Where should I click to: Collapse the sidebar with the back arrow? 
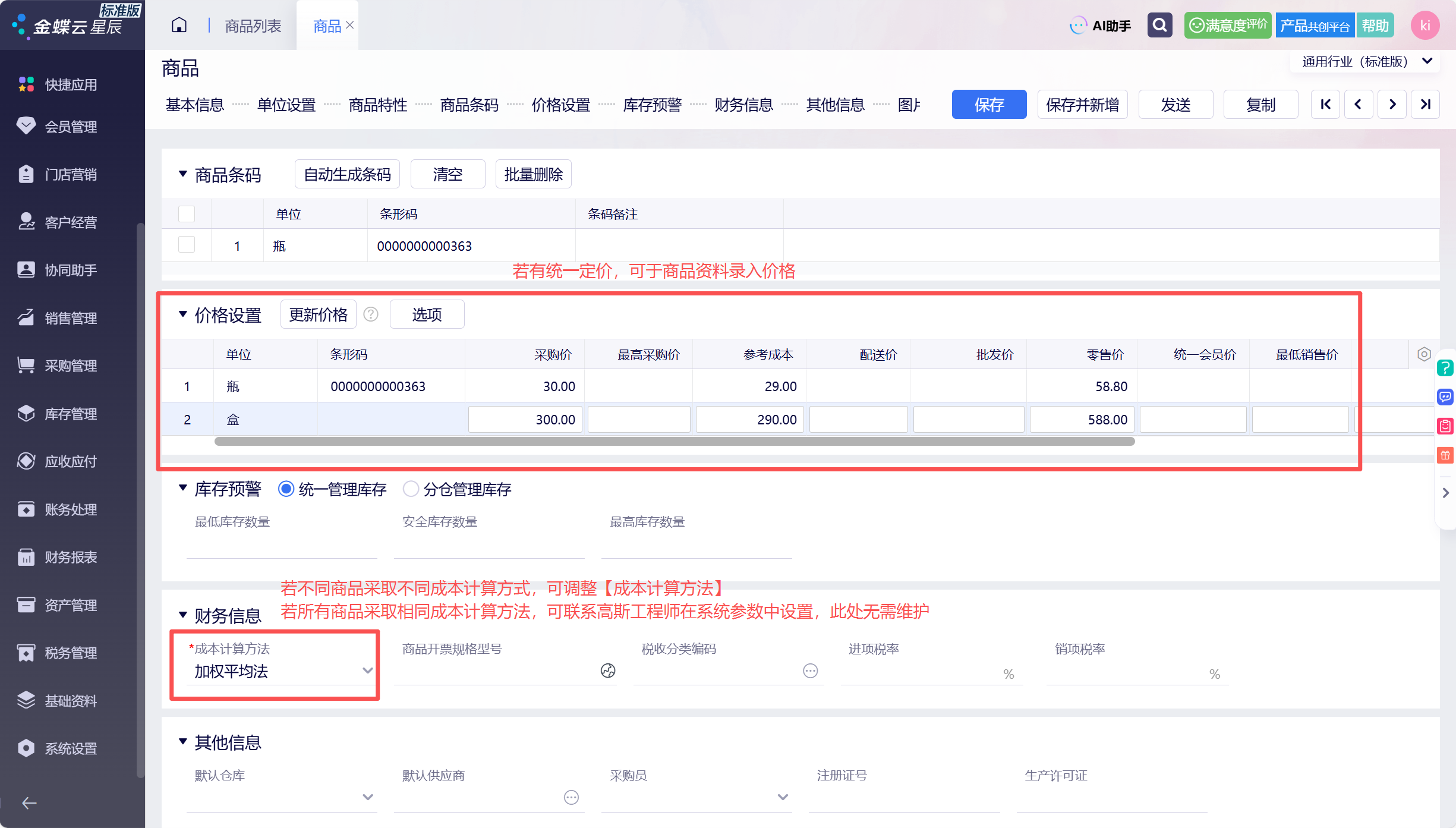tap(29, 803)
